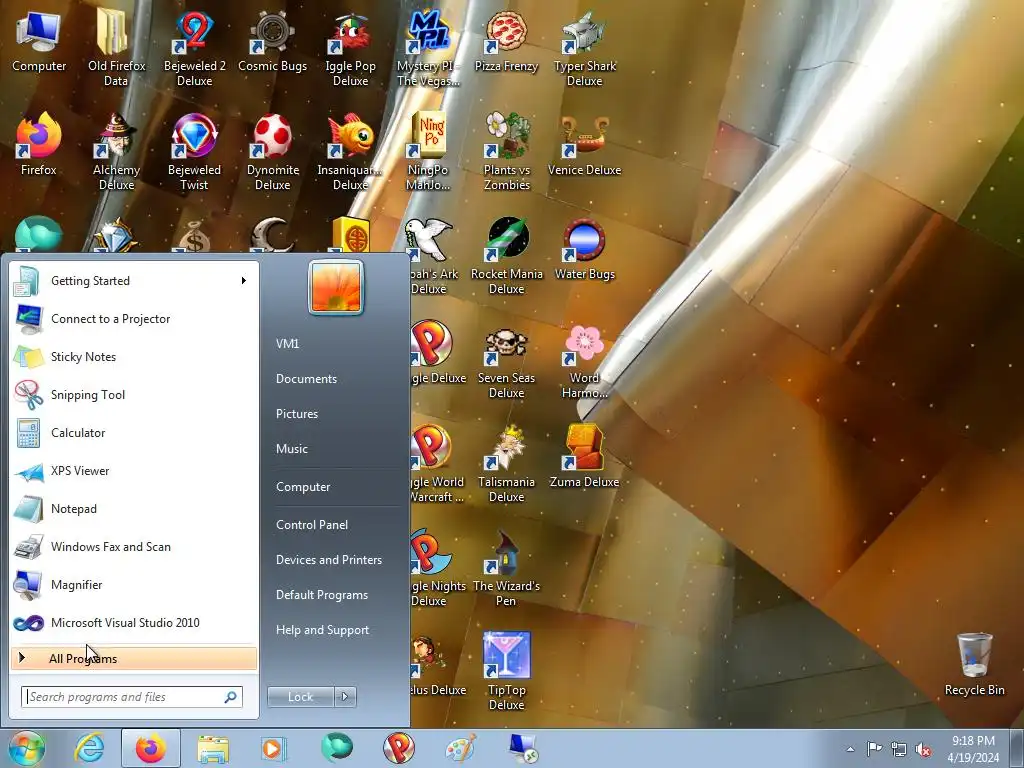Open Computer from Start menu right pane
Screen dimensions: 1024x768
pyautogui.click(x=303, y=487)
